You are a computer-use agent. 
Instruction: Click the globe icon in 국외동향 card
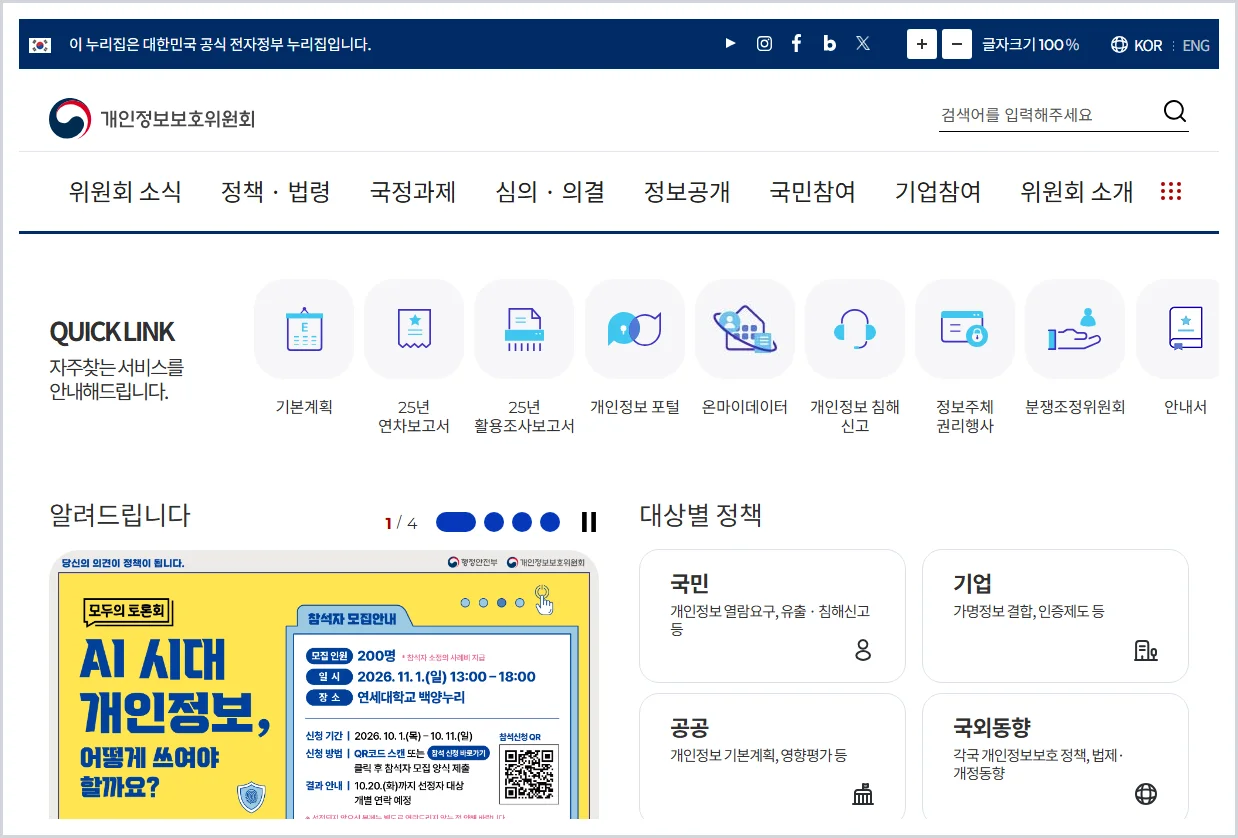click(1146, 795)
